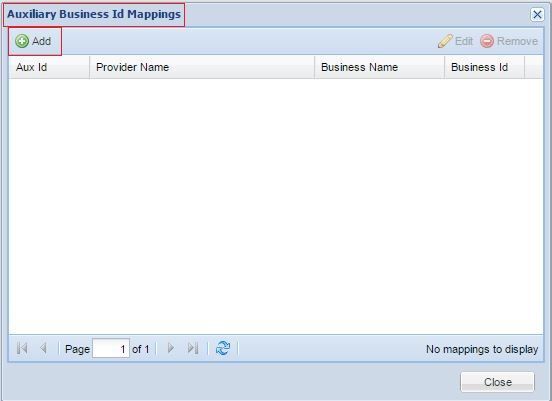Click the Close button at bottom

[x=497, y=382]
